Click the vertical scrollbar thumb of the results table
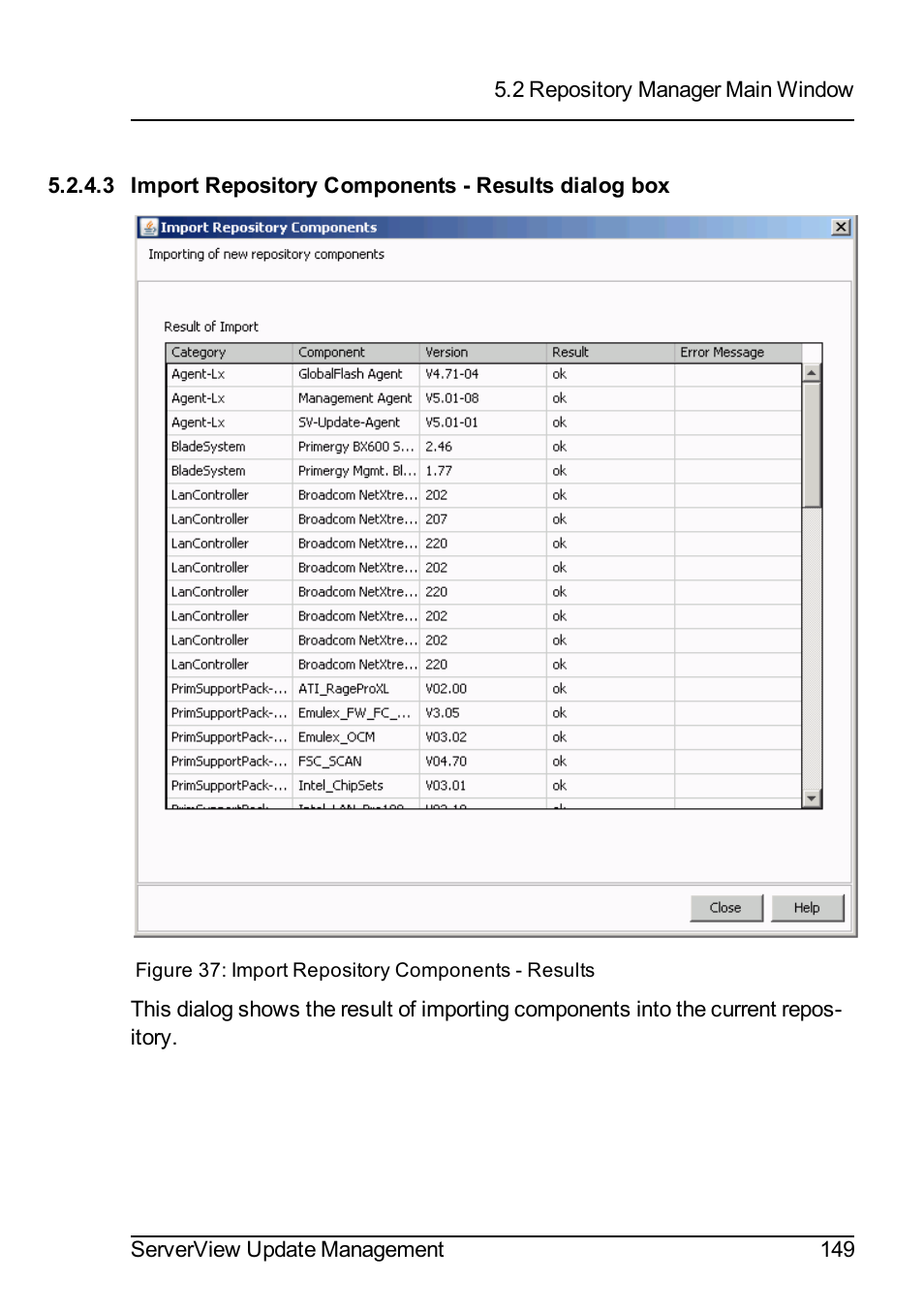Viewport: 924px width, 1312px height. (x=812, y=445)
